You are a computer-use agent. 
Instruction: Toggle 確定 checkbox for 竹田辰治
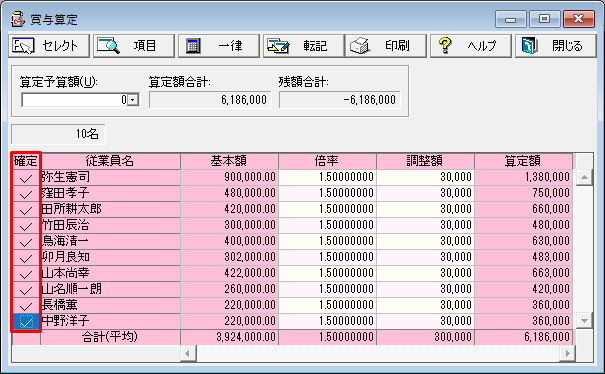tap(26, 225)
